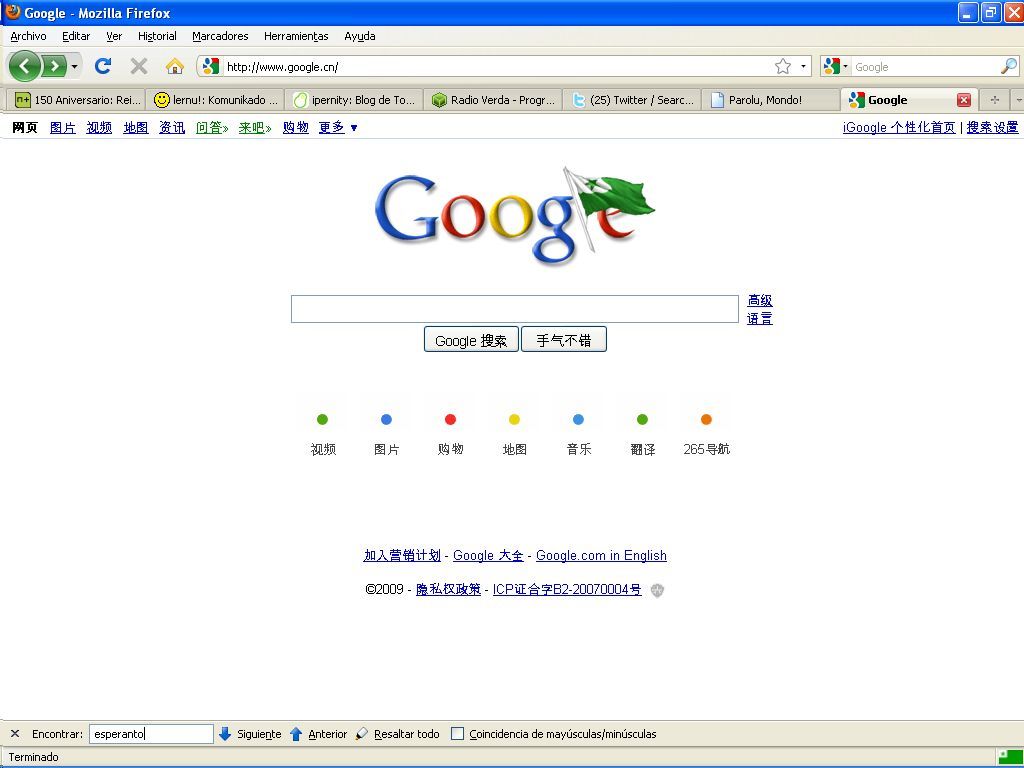Click the red dot above 购物

(450, 420)
